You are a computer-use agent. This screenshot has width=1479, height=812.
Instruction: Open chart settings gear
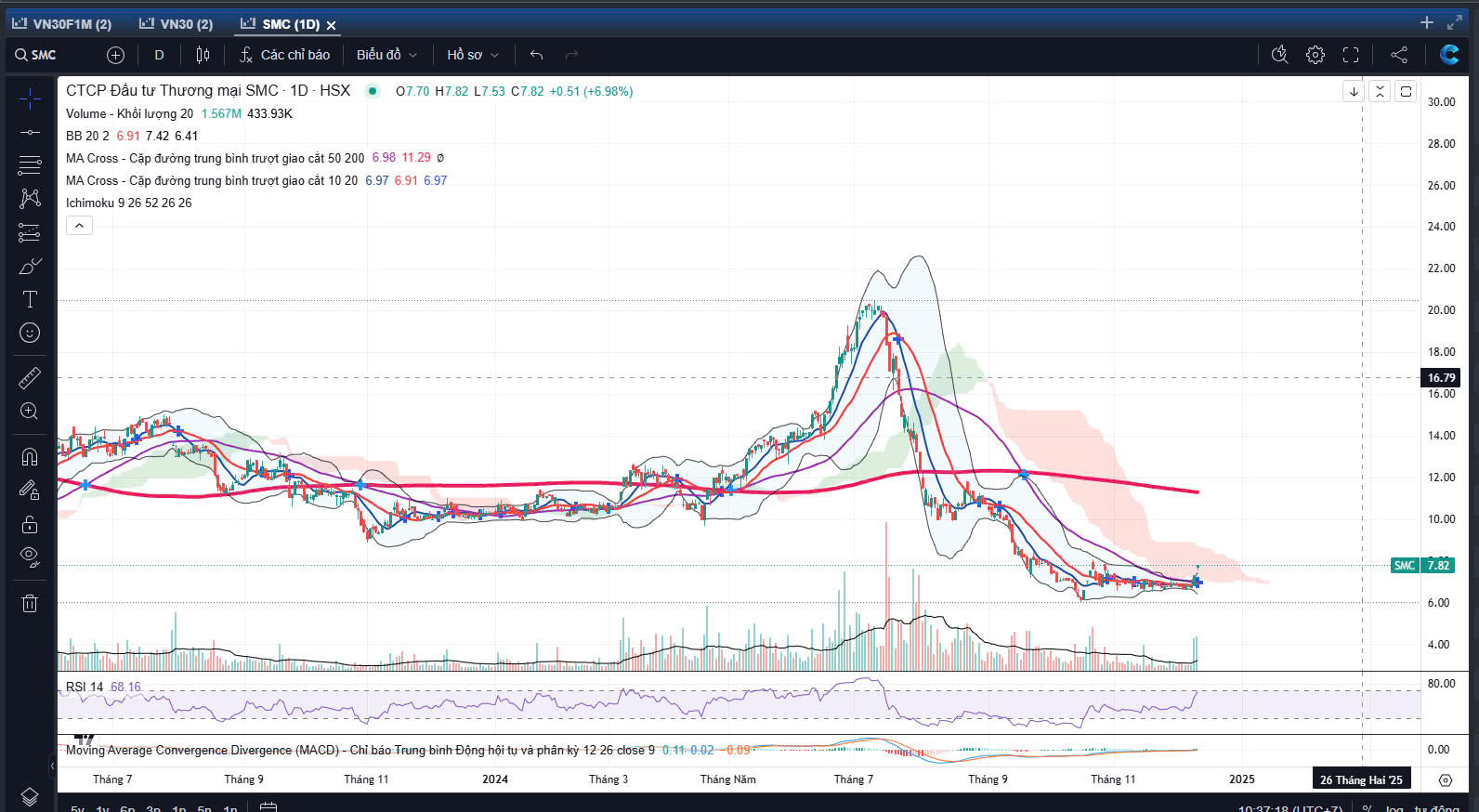click(x=1315, y=55)
